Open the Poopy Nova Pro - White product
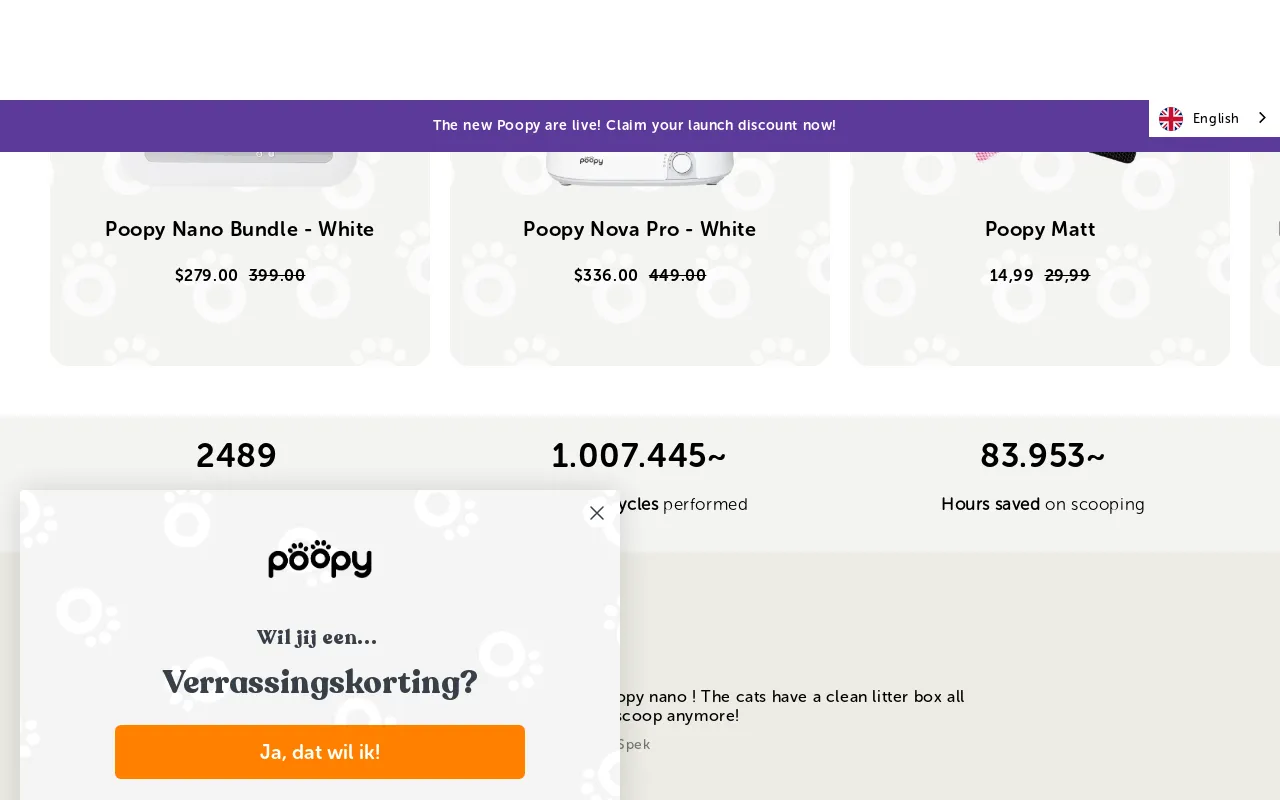 click(x=640, y=229)
